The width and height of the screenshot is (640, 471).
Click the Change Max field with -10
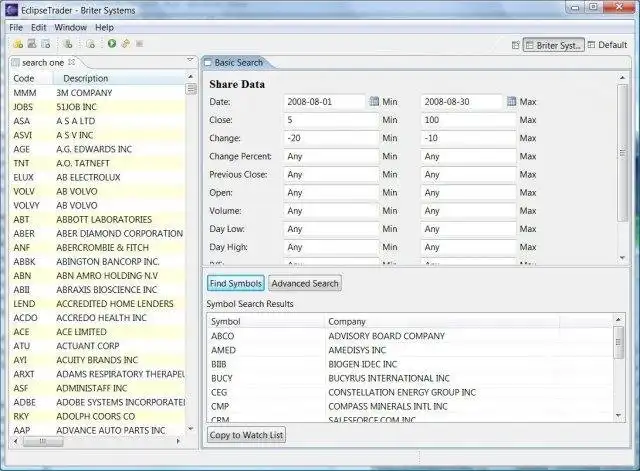pyautogui.click(x=468, y=138)
